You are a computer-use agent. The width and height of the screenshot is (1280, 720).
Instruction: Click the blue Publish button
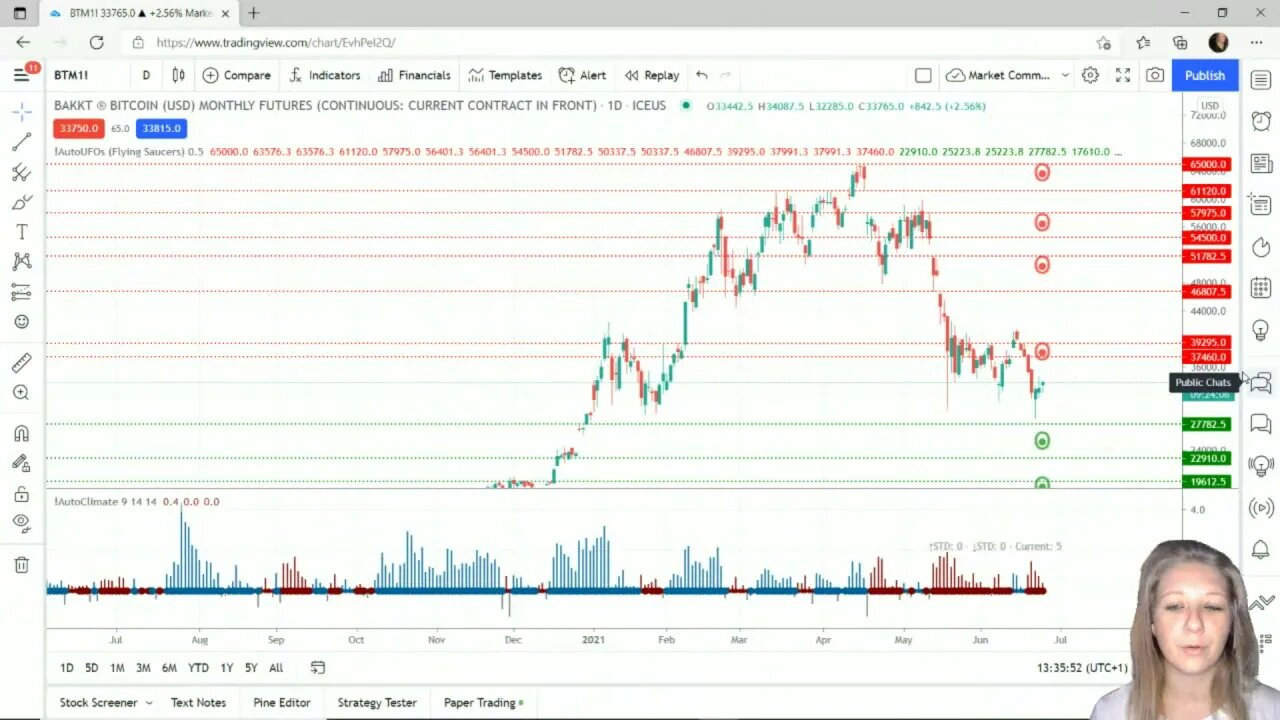(1204, 75)
